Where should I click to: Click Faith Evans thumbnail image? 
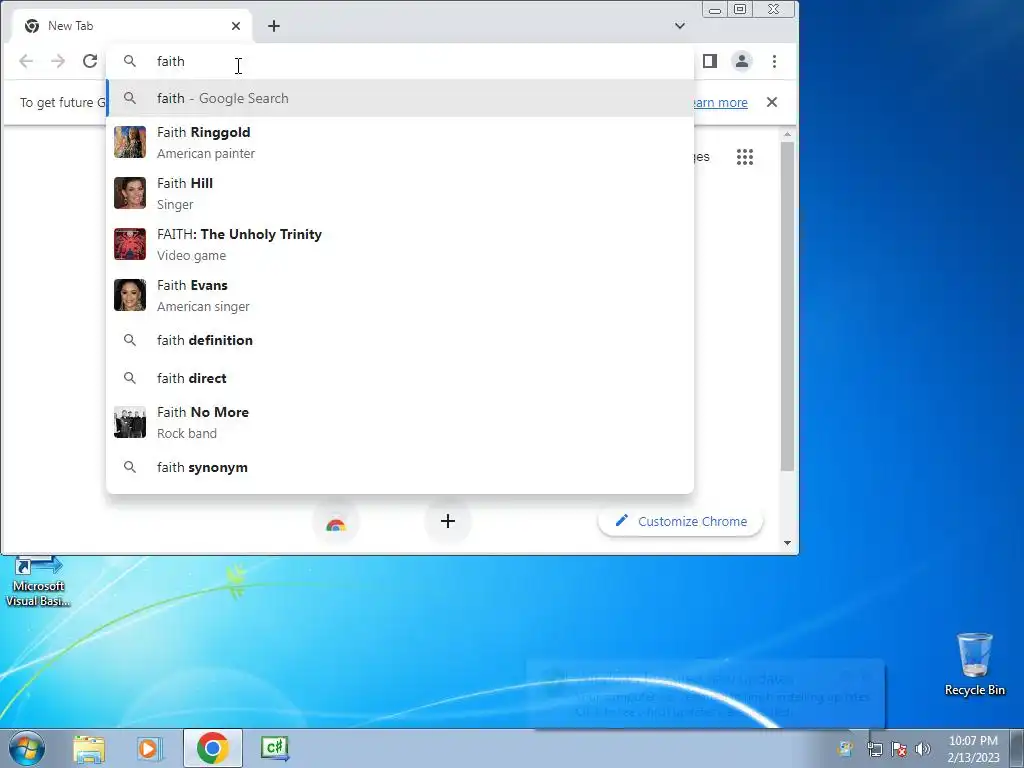coord(130,295)
